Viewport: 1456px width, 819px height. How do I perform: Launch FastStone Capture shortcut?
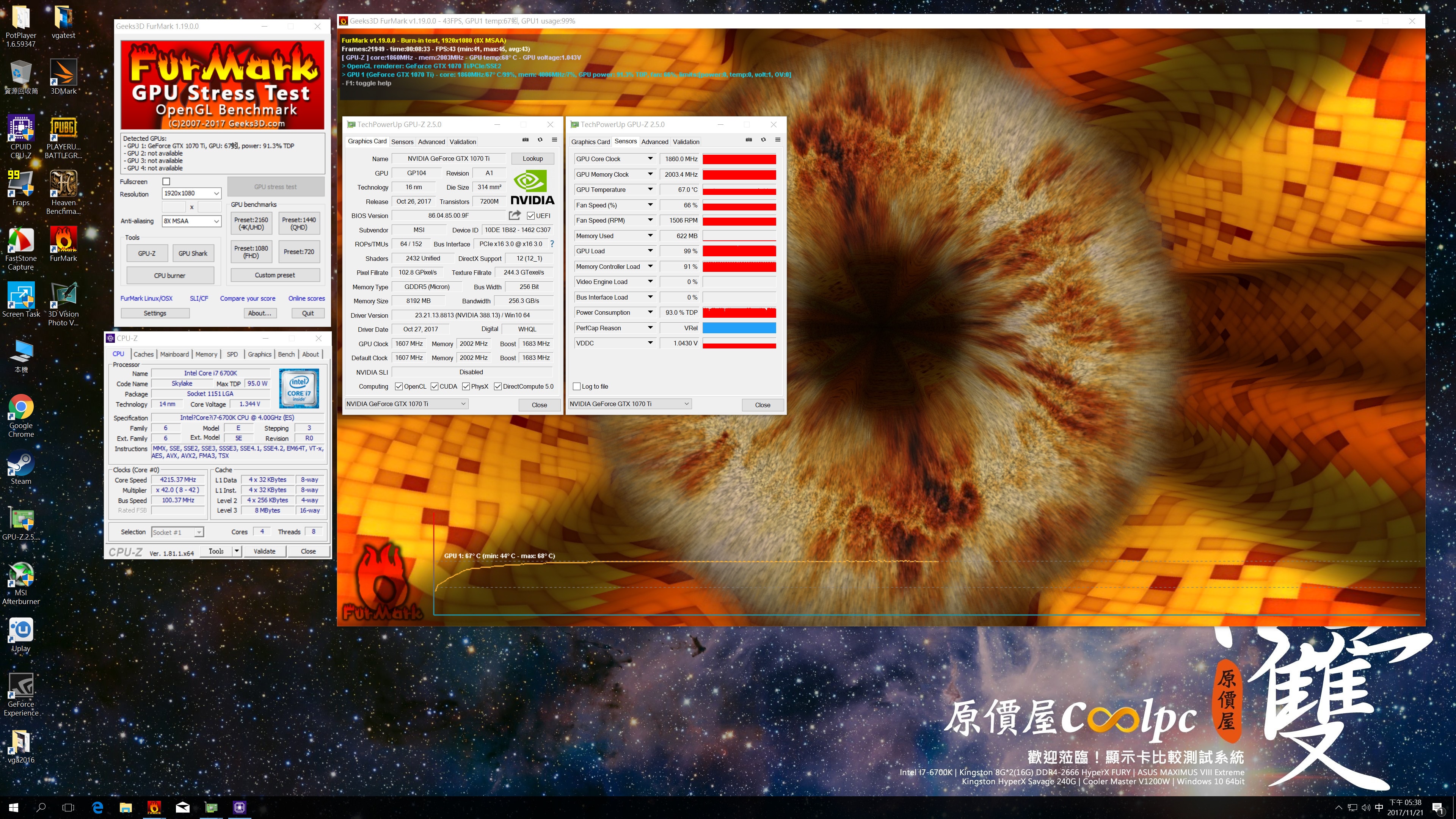(x=21, y=249)
